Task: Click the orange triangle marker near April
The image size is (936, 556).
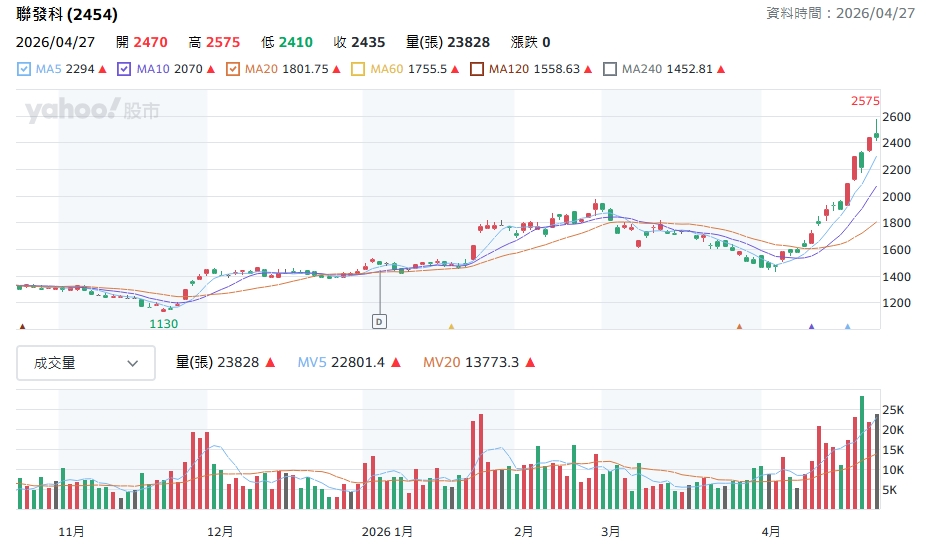Action: pyautogui.click(x=739, y=326)
